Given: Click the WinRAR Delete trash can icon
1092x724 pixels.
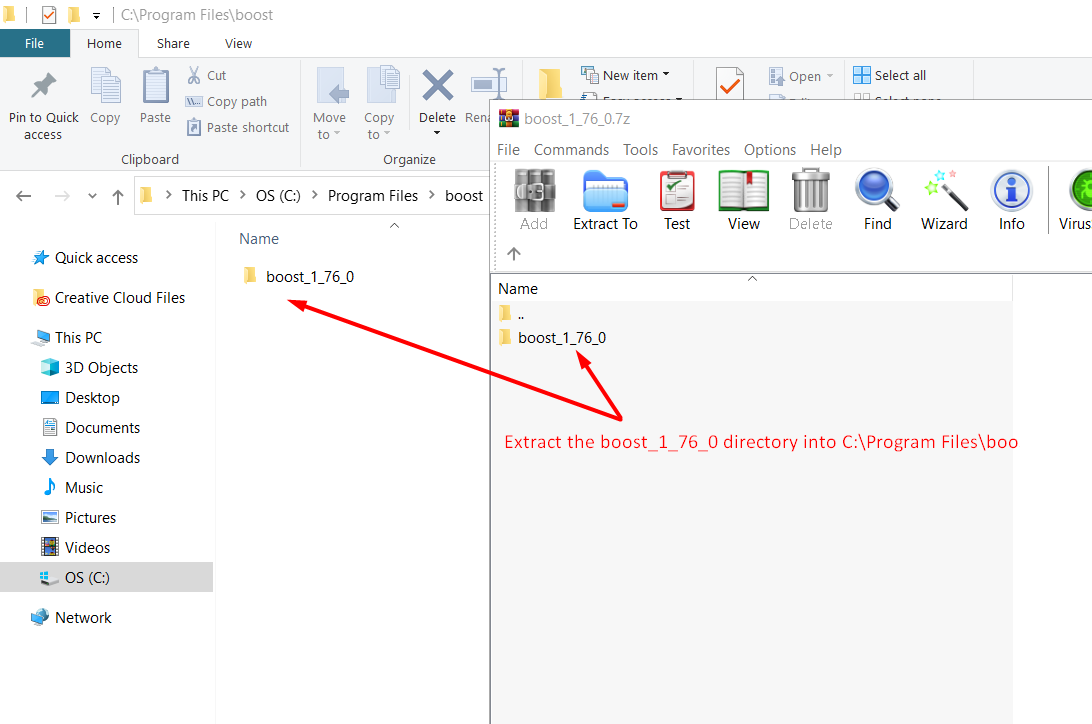Looking at the screenshot, I should (811, 190).
